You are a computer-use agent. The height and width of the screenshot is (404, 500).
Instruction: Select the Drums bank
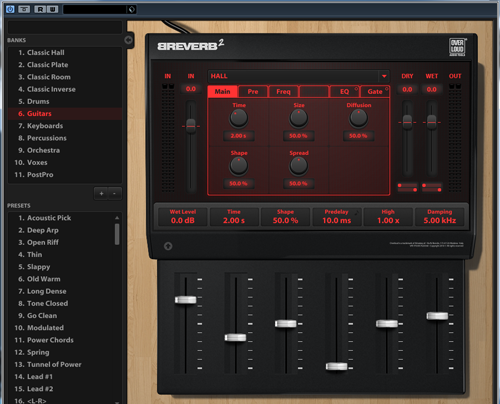coord(65,101)
